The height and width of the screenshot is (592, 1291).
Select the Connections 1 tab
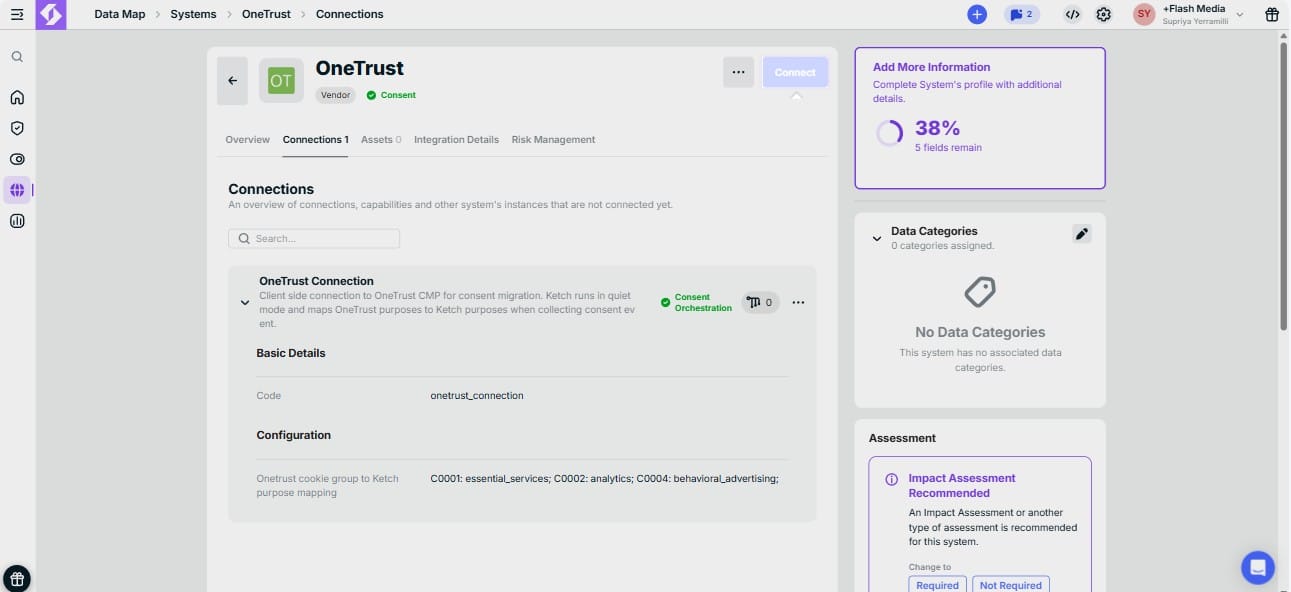[x=316, y=140]
